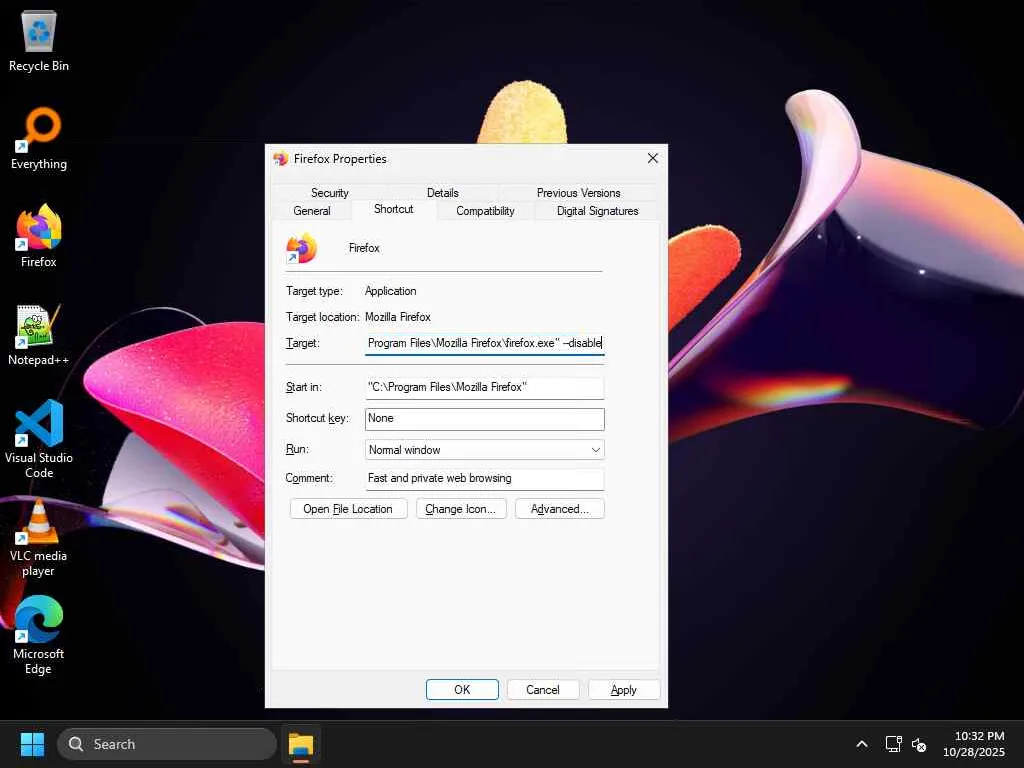The image size is (1024, 768).
Task: Select the Visual Studio Code desktop icon
Action: point(39,439)
